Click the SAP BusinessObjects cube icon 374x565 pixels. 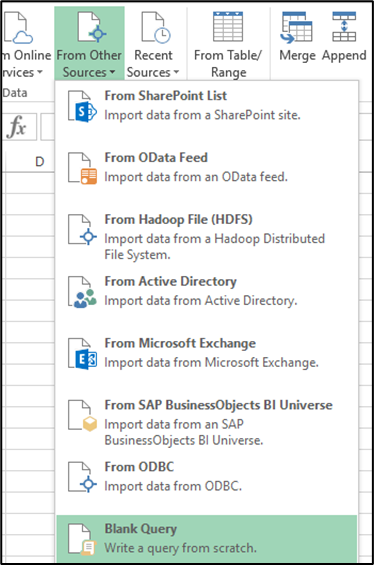pyautogui.click(x=83, y=416)
